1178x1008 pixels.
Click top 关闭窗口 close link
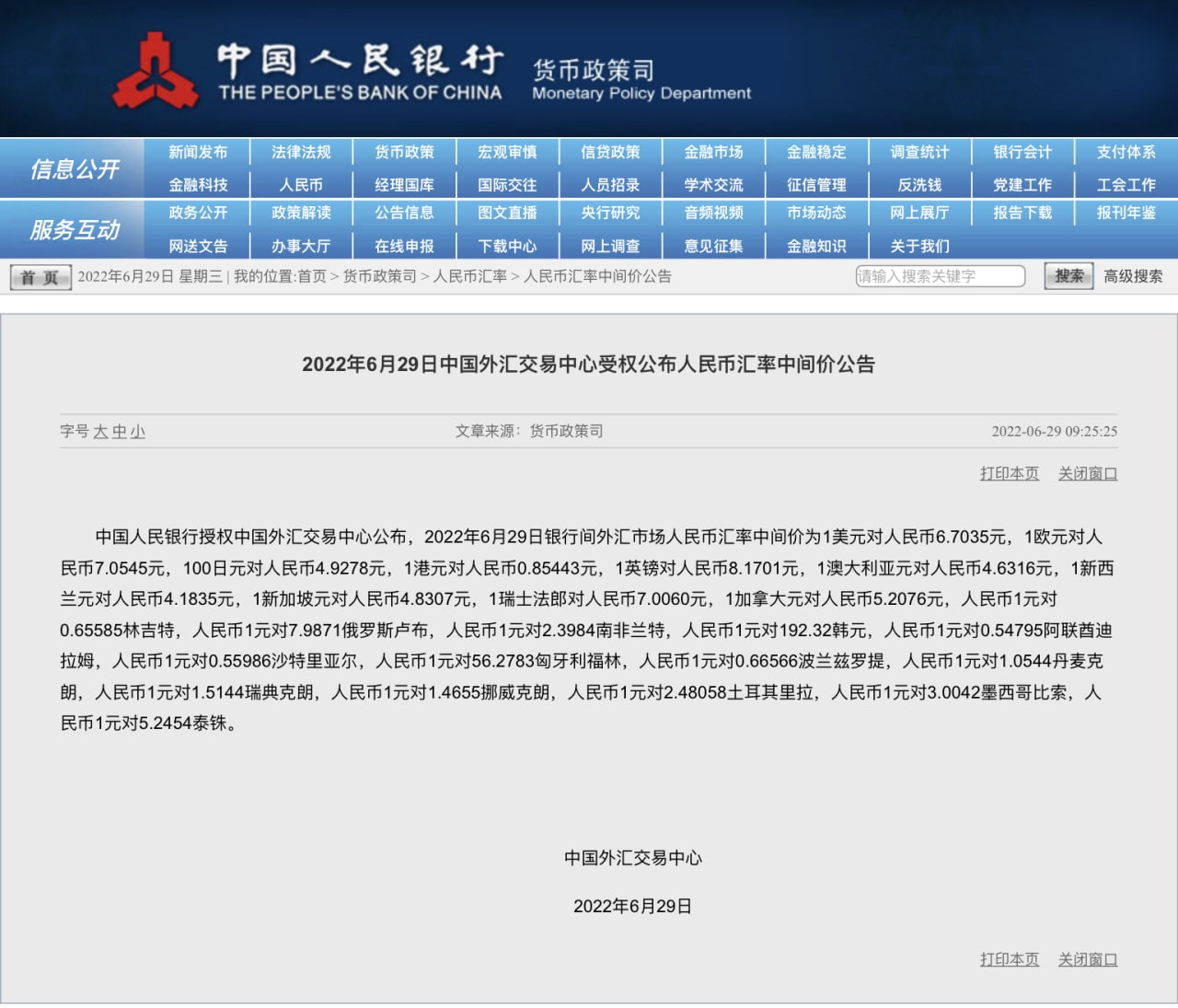coord(1088,473)
